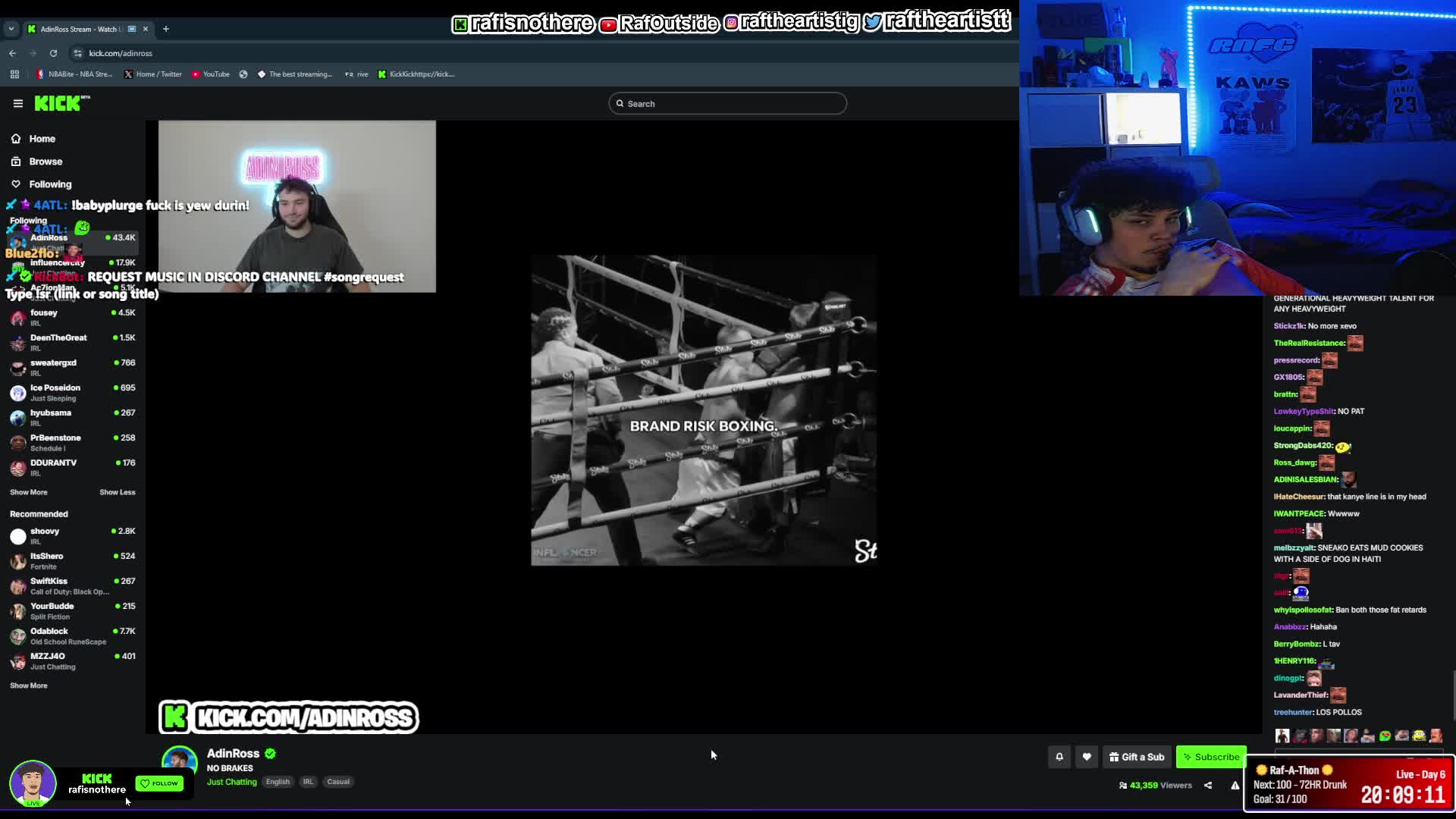Select the IRL tag
The image size is (1456, 819).
coord(308,782)
